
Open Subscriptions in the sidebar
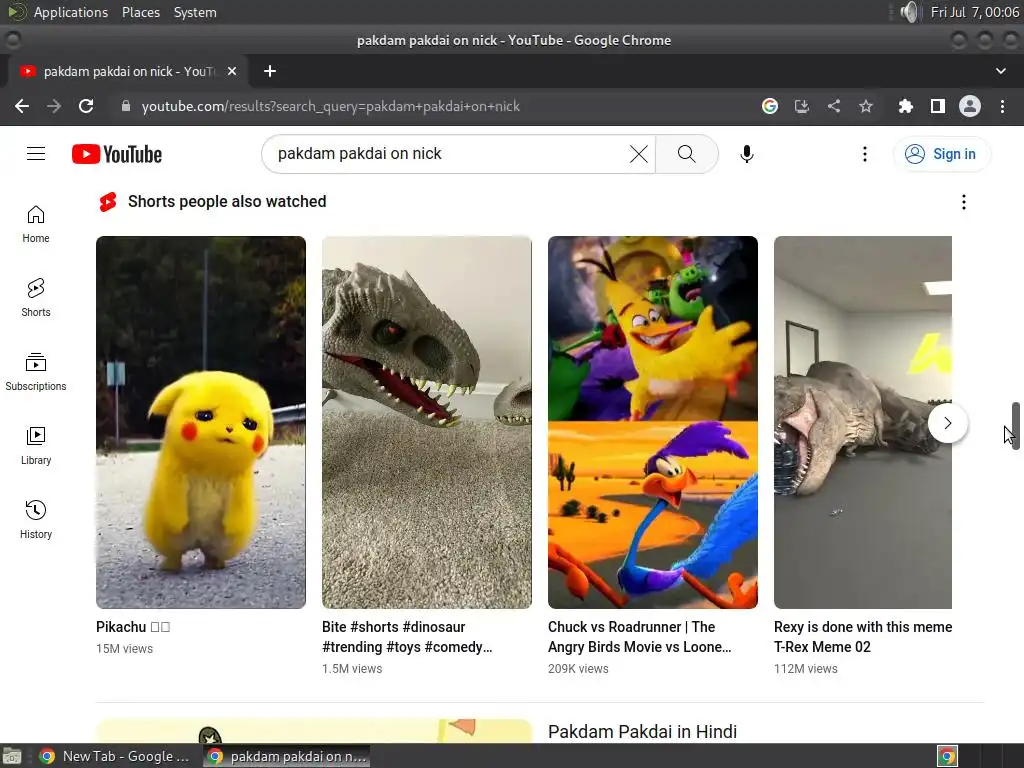36,372
